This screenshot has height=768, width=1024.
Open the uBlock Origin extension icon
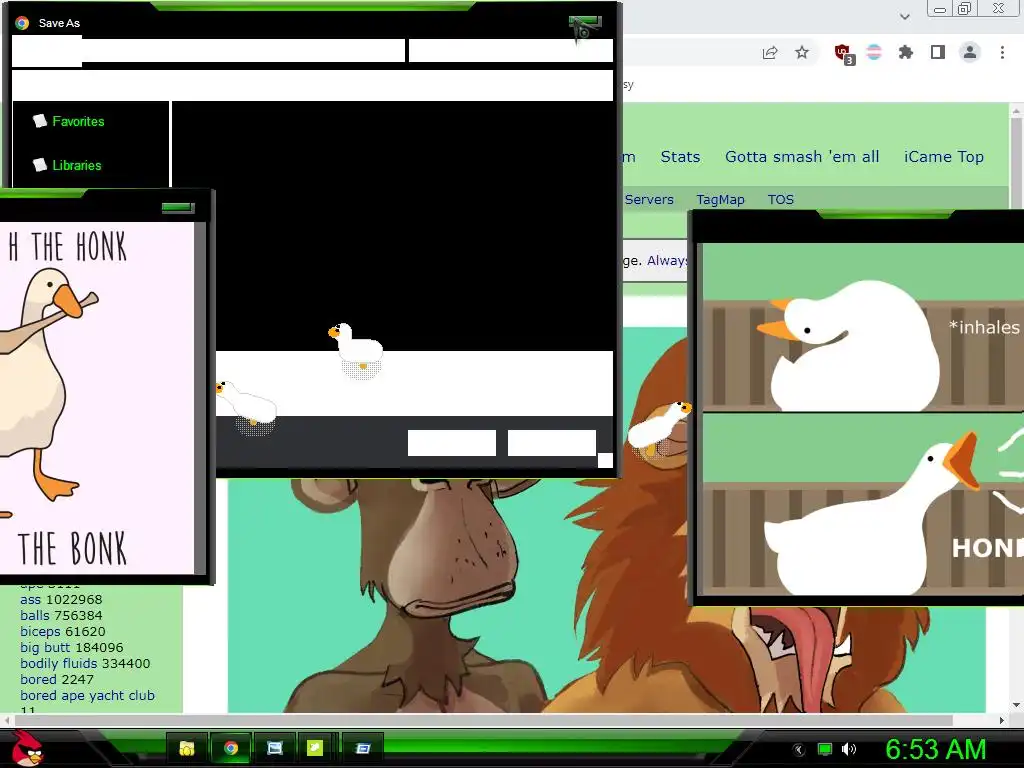(x=844, y=54)
